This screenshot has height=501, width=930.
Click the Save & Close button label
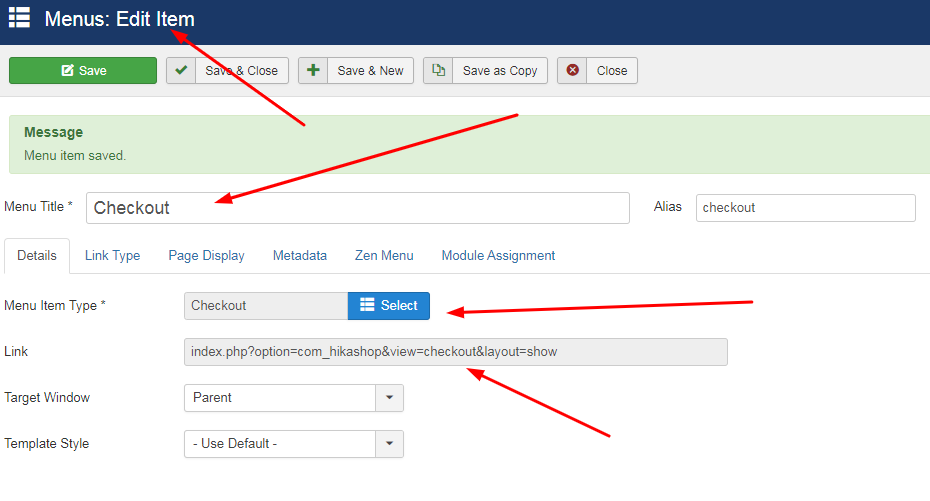(241, 71)
